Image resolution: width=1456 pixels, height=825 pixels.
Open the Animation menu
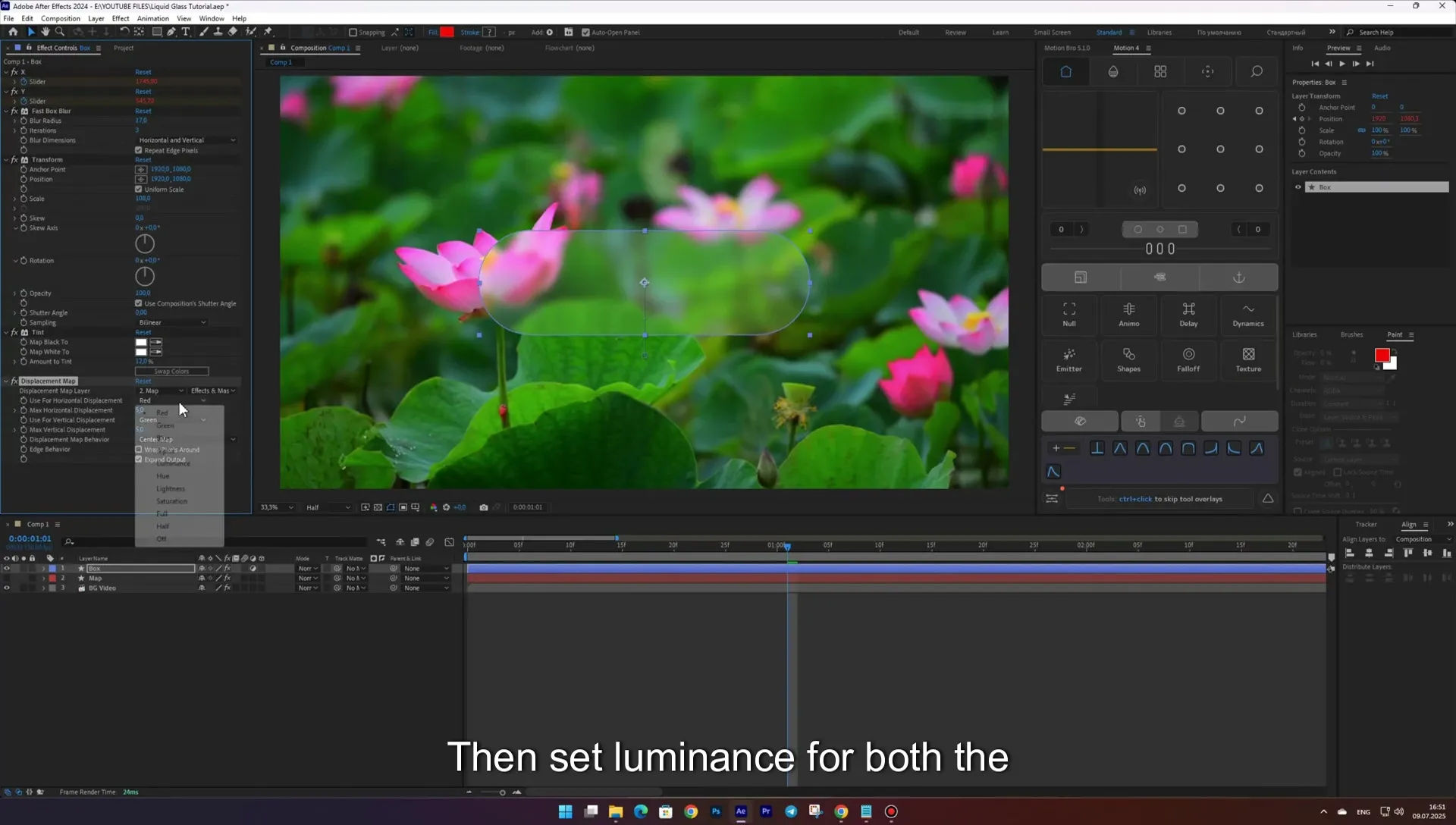click(x=152, y=18)
